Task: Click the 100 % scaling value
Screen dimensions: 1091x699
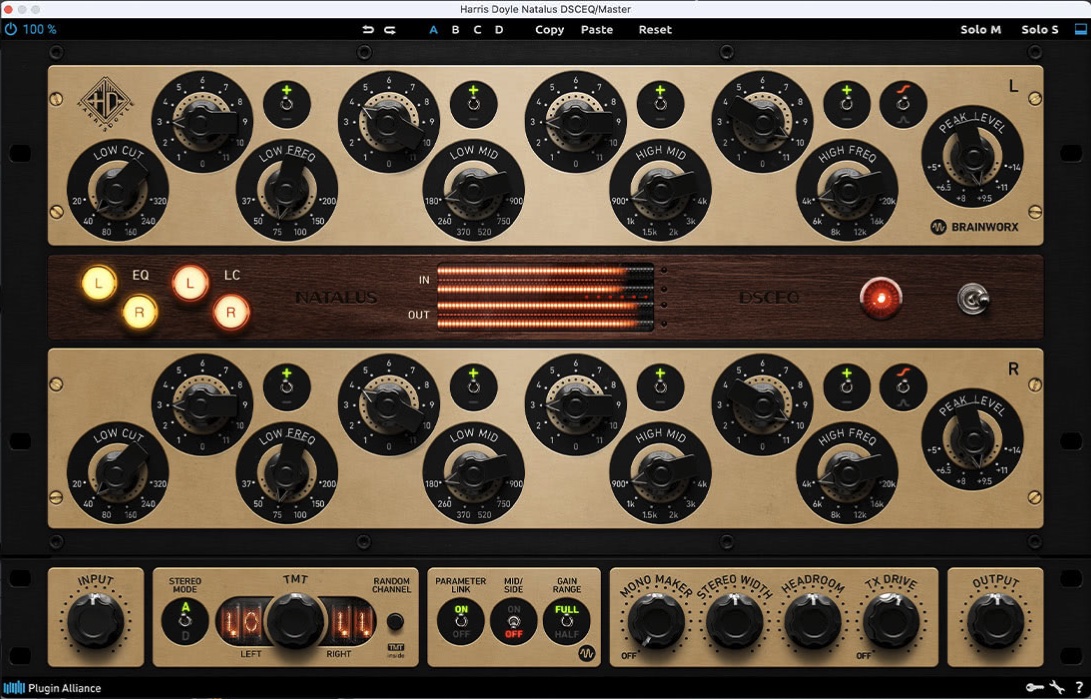Action: (40, 29)
